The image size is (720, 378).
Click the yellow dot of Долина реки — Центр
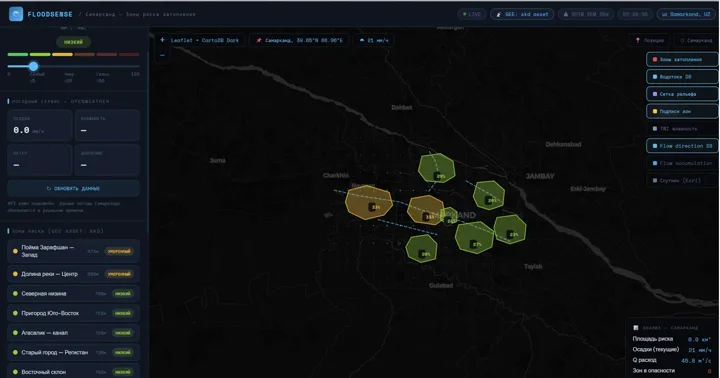tap(15, 274)
